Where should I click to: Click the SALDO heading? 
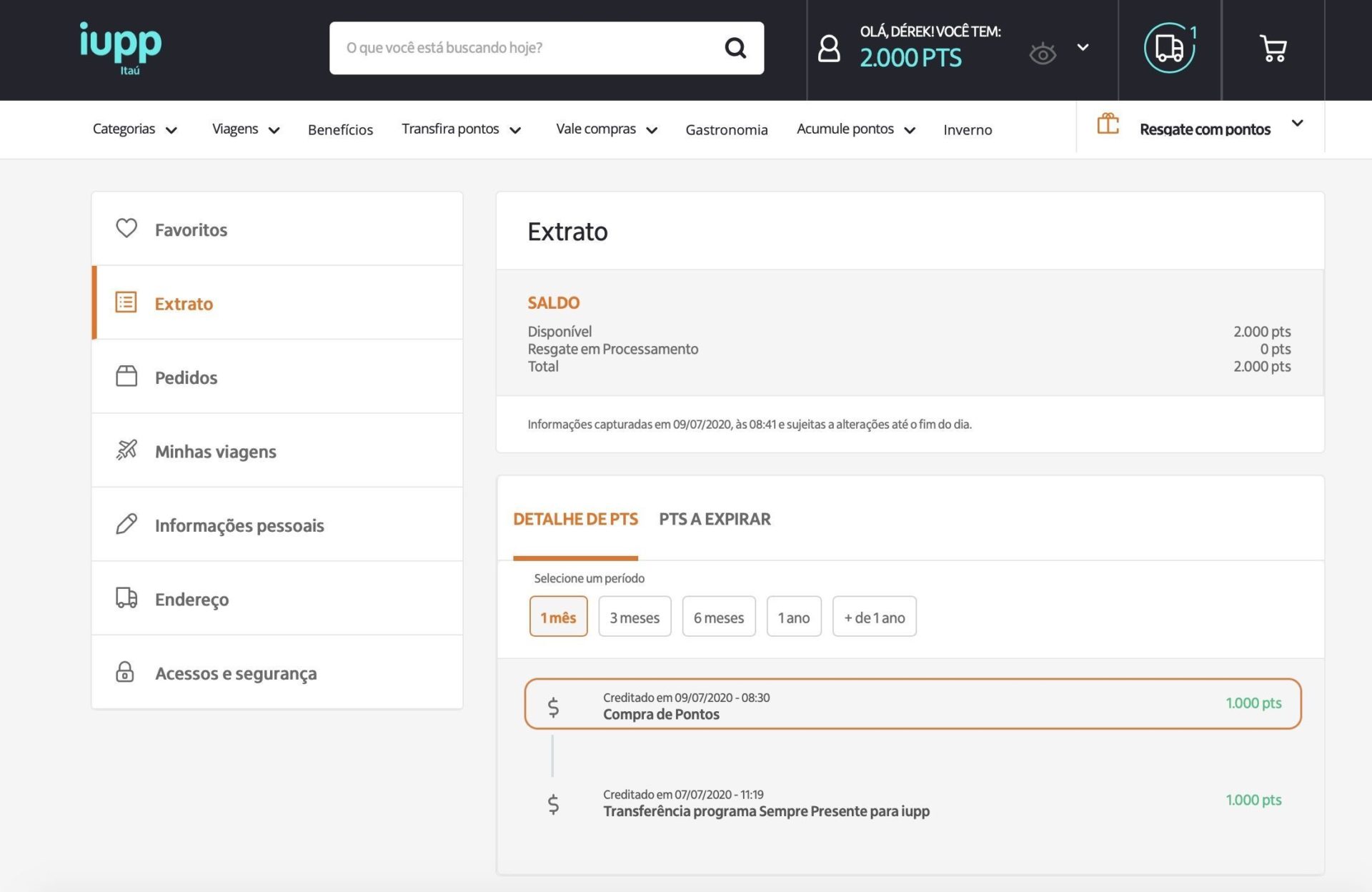click(553, 302)
